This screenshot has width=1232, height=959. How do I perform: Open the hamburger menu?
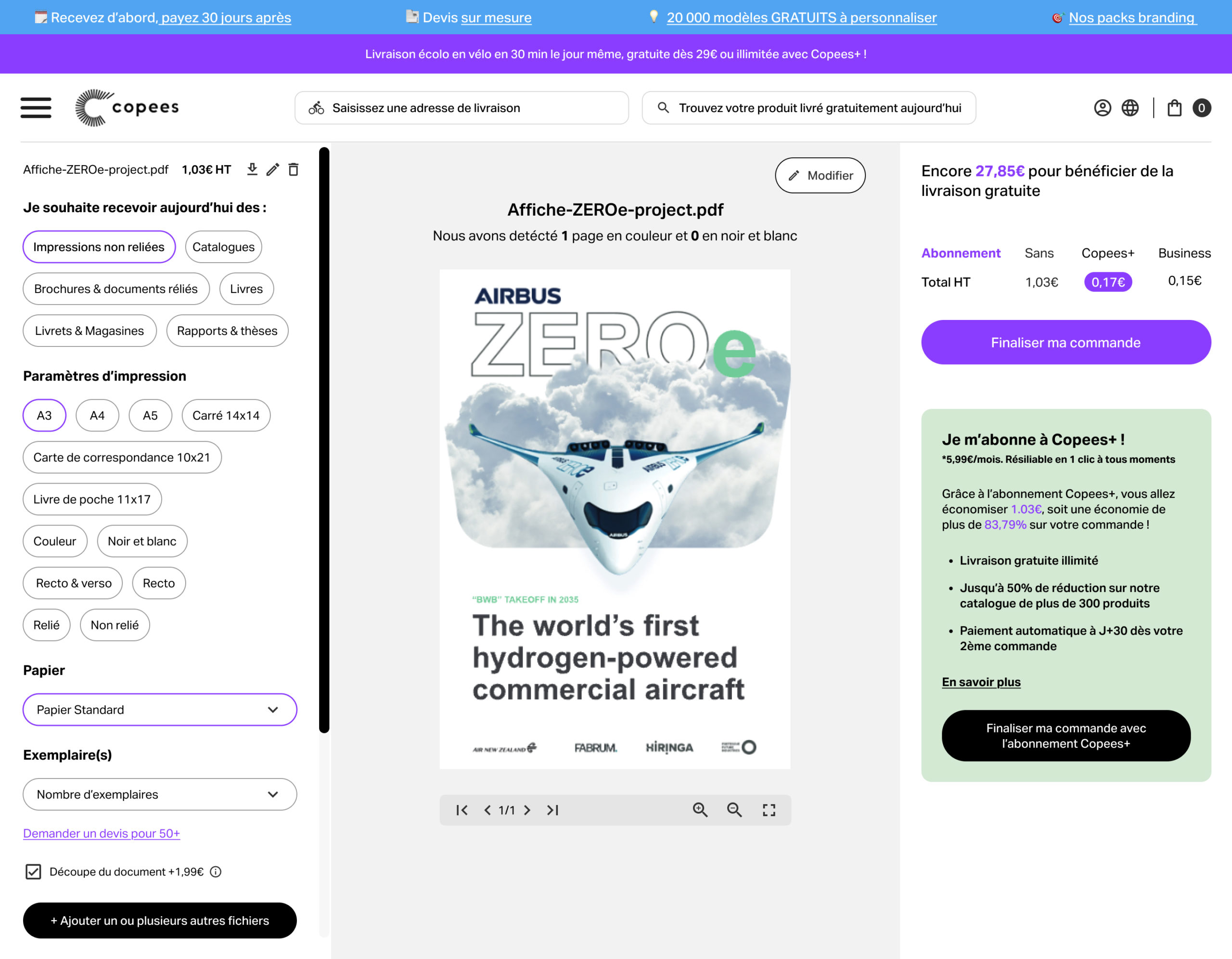[36, 108]
